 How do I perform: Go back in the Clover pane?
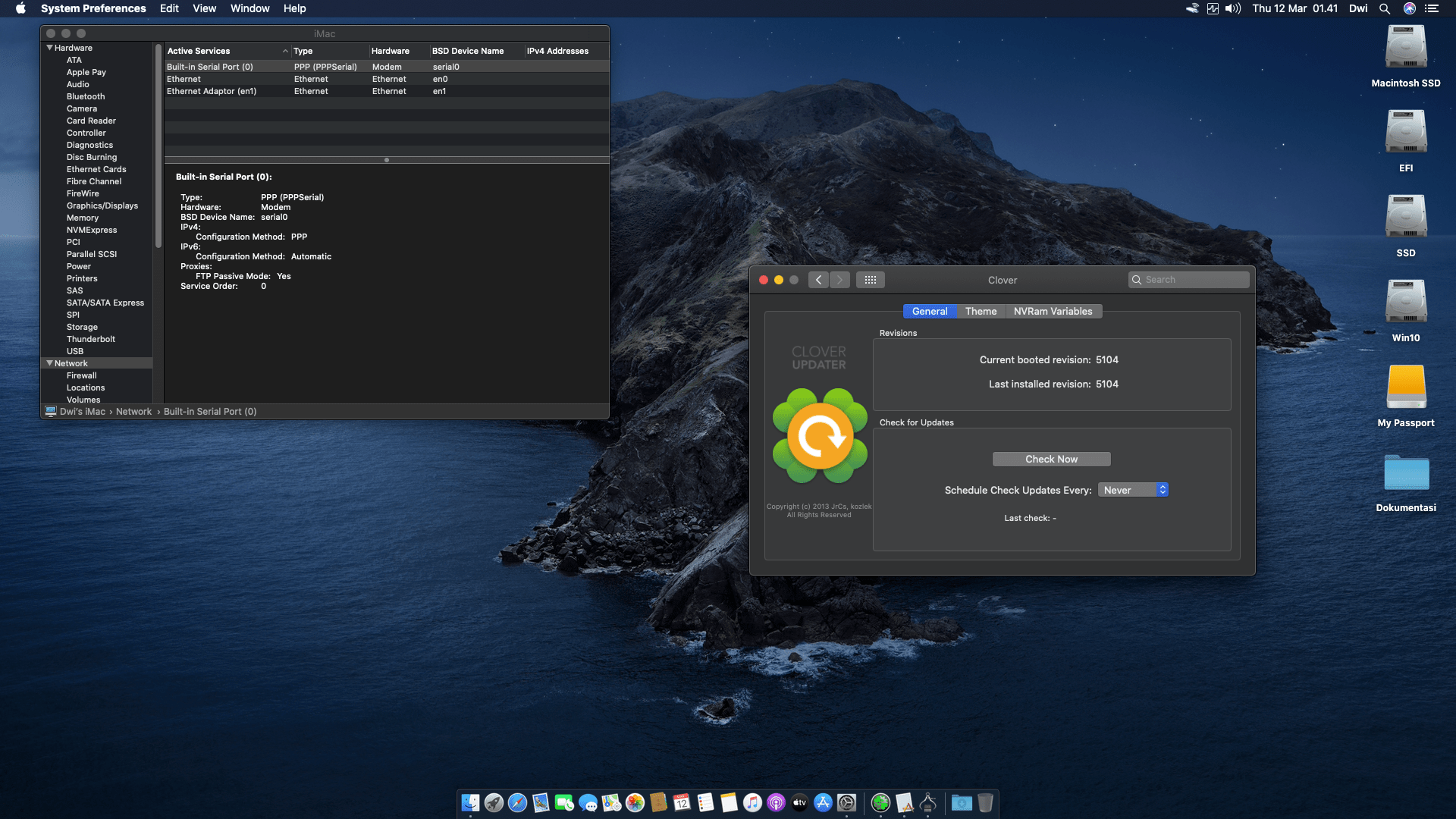(818, 280)
